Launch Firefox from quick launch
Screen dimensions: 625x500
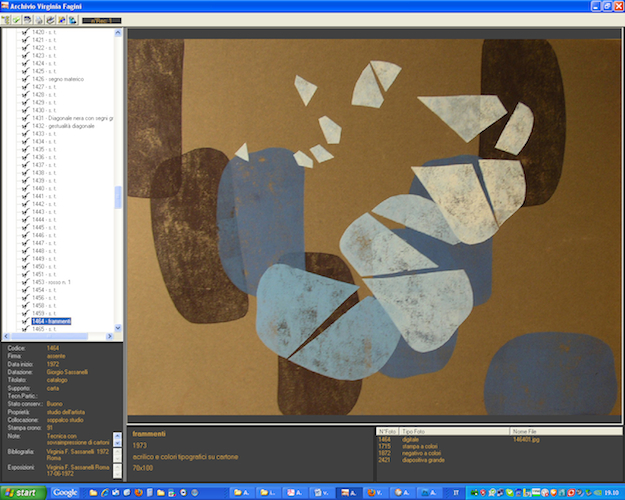[x=138, y=493]
